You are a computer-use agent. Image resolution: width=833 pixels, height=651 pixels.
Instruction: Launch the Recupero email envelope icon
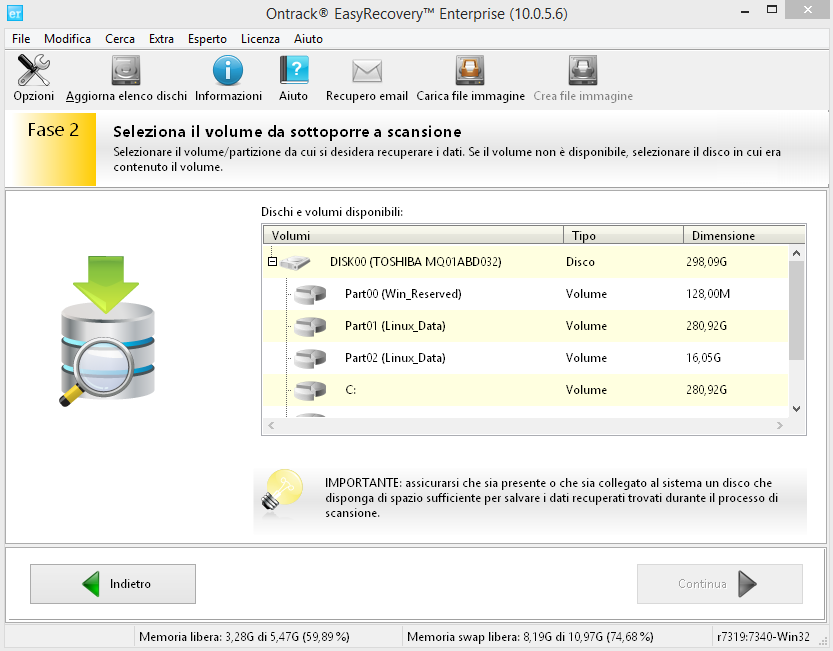tap(367, 71)
